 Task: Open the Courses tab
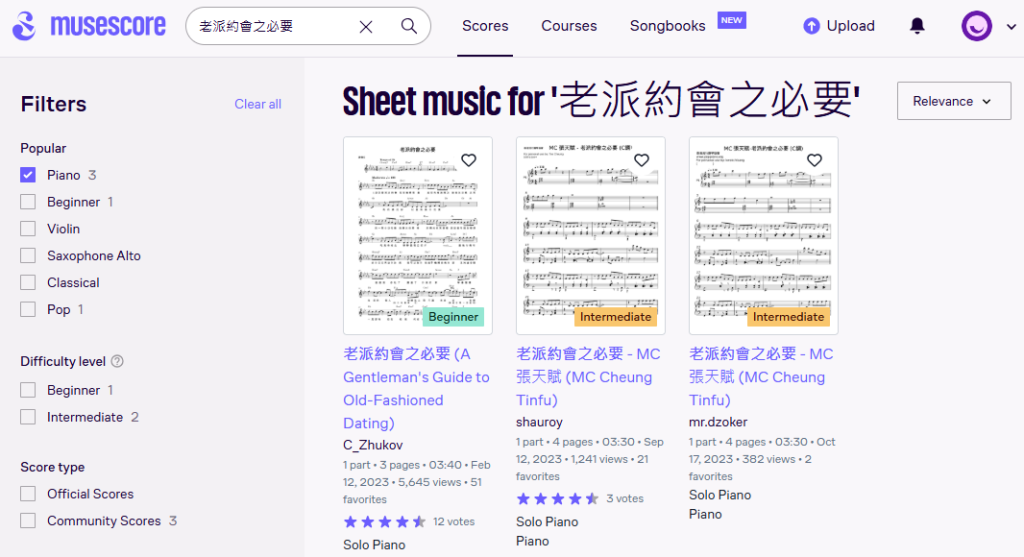[569, 26]
